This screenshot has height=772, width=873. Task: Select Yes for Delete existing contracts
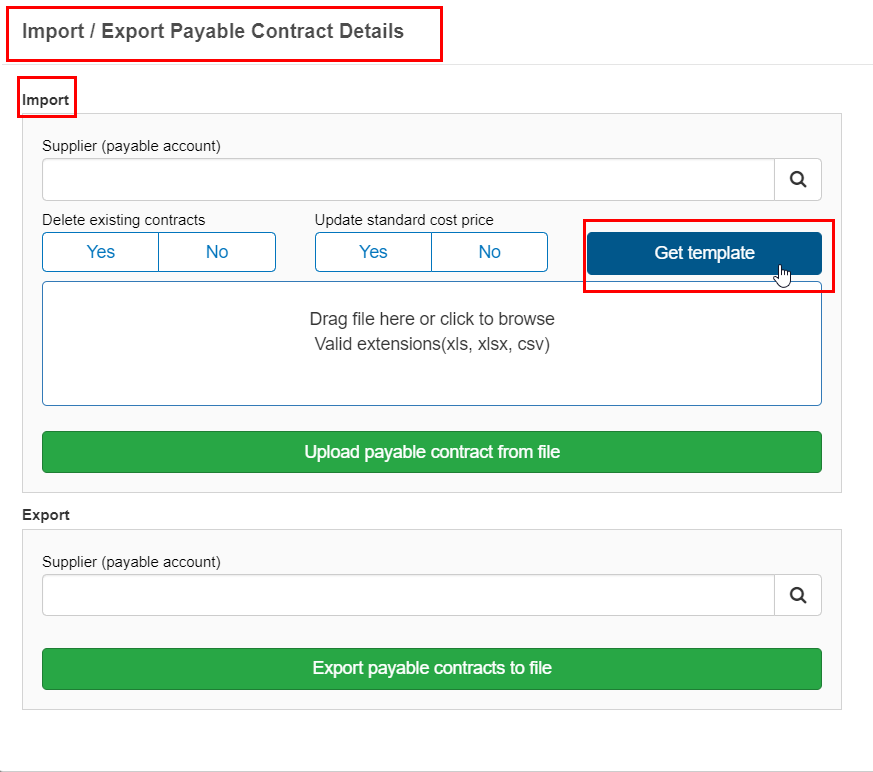pos(101,252)
